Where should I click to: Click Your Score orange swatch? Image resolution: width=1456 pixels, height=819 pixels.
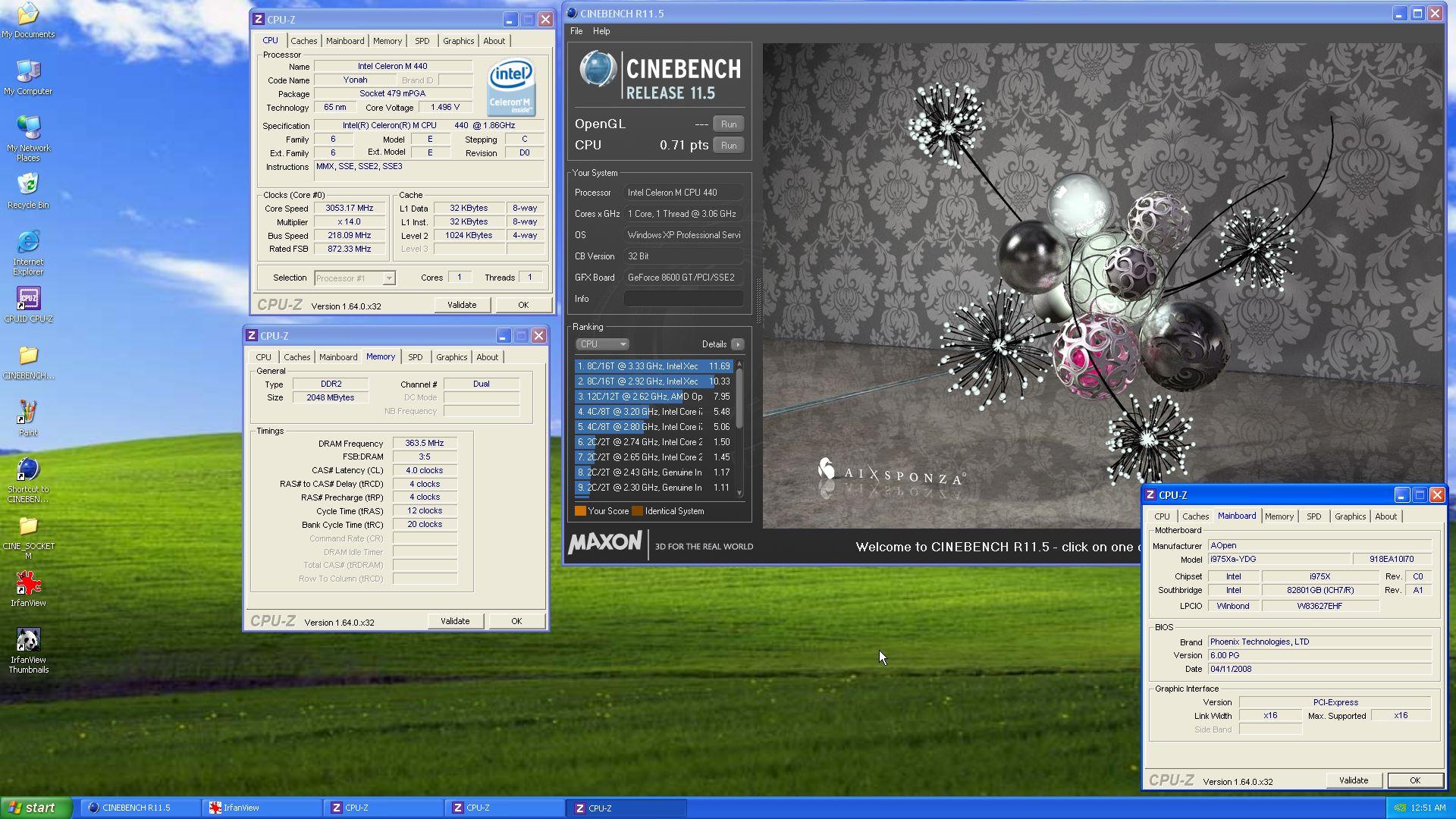(x=580, y=511)
